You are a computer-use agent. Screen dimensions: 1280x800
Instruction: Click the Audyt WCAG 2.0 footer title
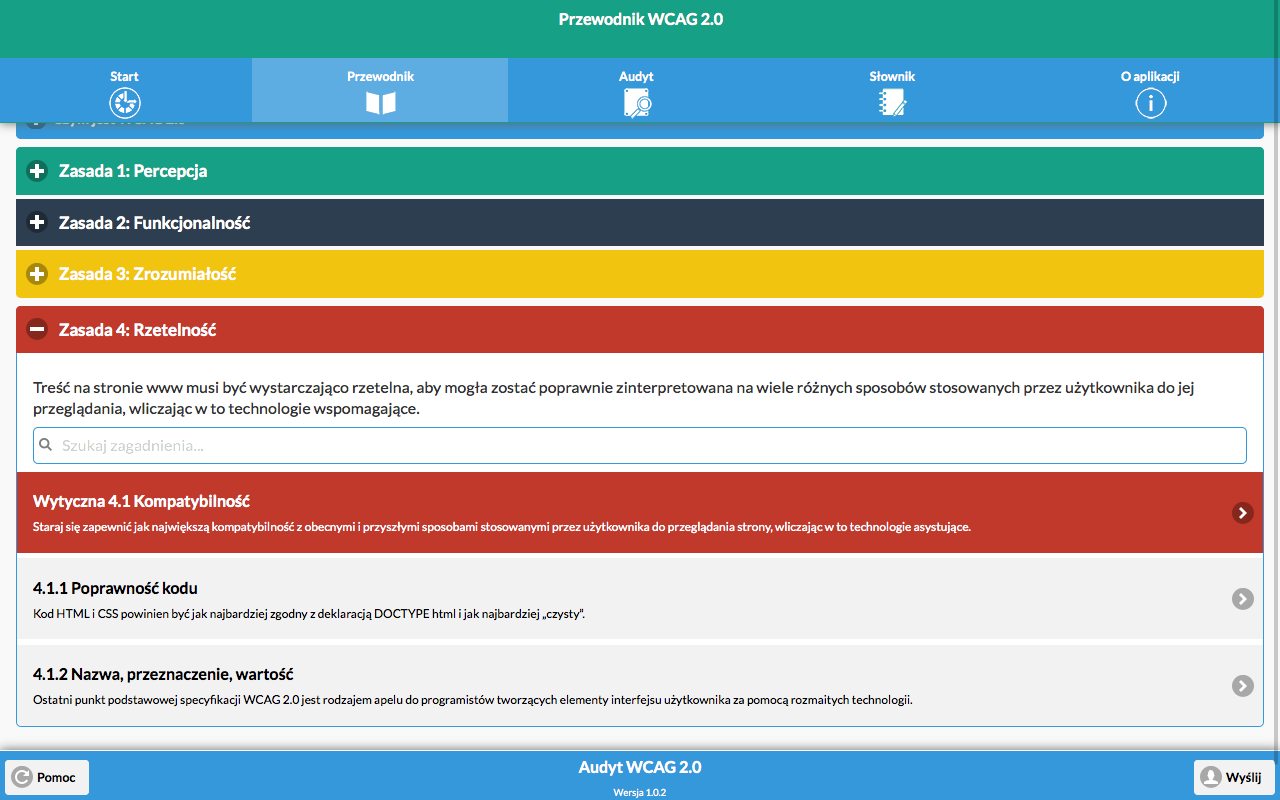[x=640, y=767]
